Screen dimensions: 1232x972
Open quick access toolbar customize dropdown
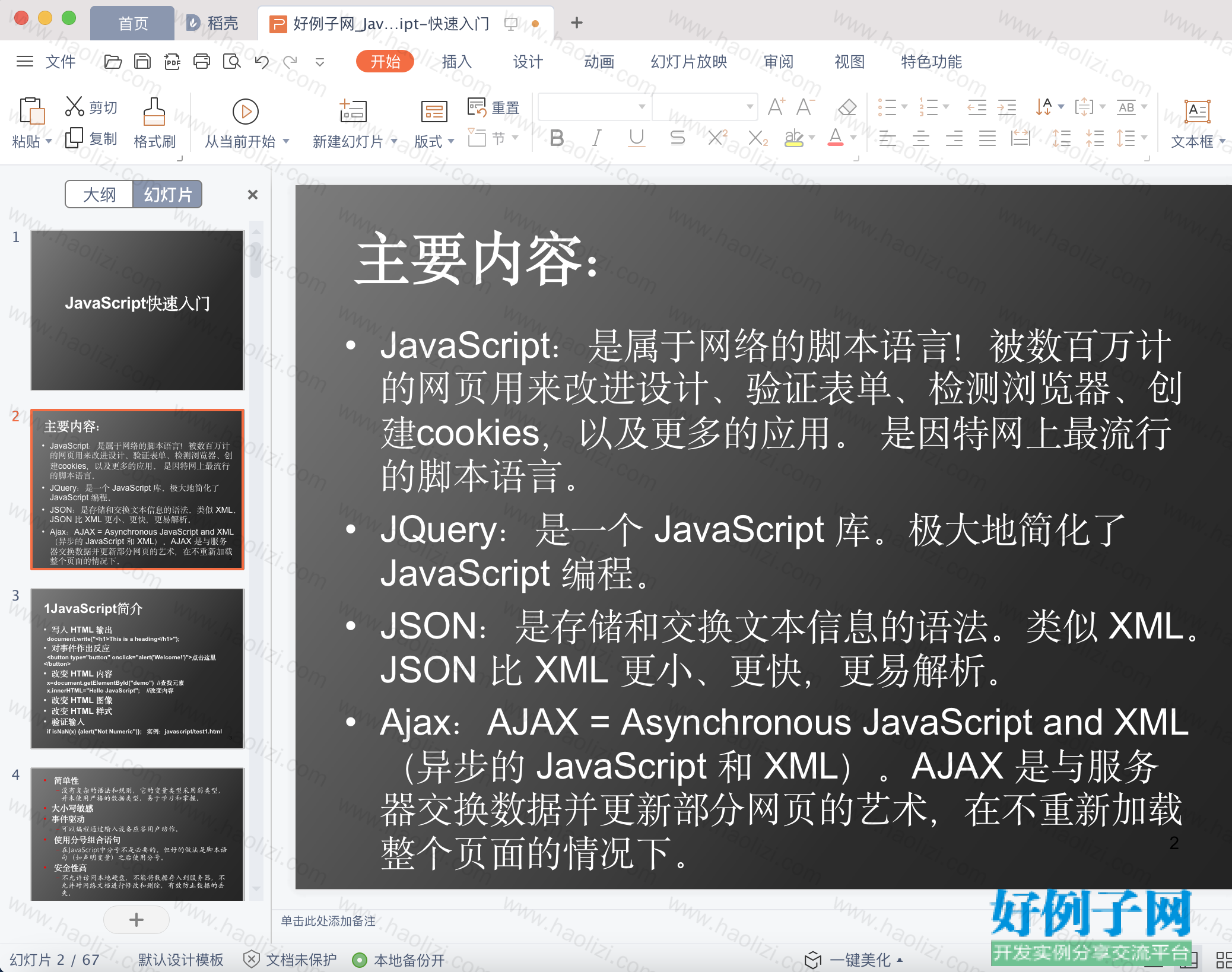pyautogui.click(x=319, y=62)
